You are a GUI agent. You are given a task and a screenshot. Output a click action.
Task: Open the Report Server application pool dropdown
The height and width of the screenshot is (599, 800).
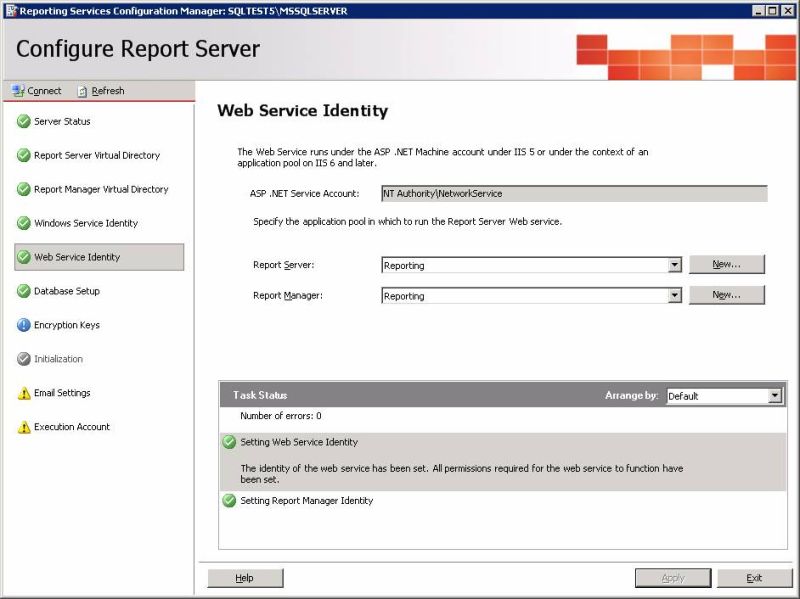(x=674, y=264)
